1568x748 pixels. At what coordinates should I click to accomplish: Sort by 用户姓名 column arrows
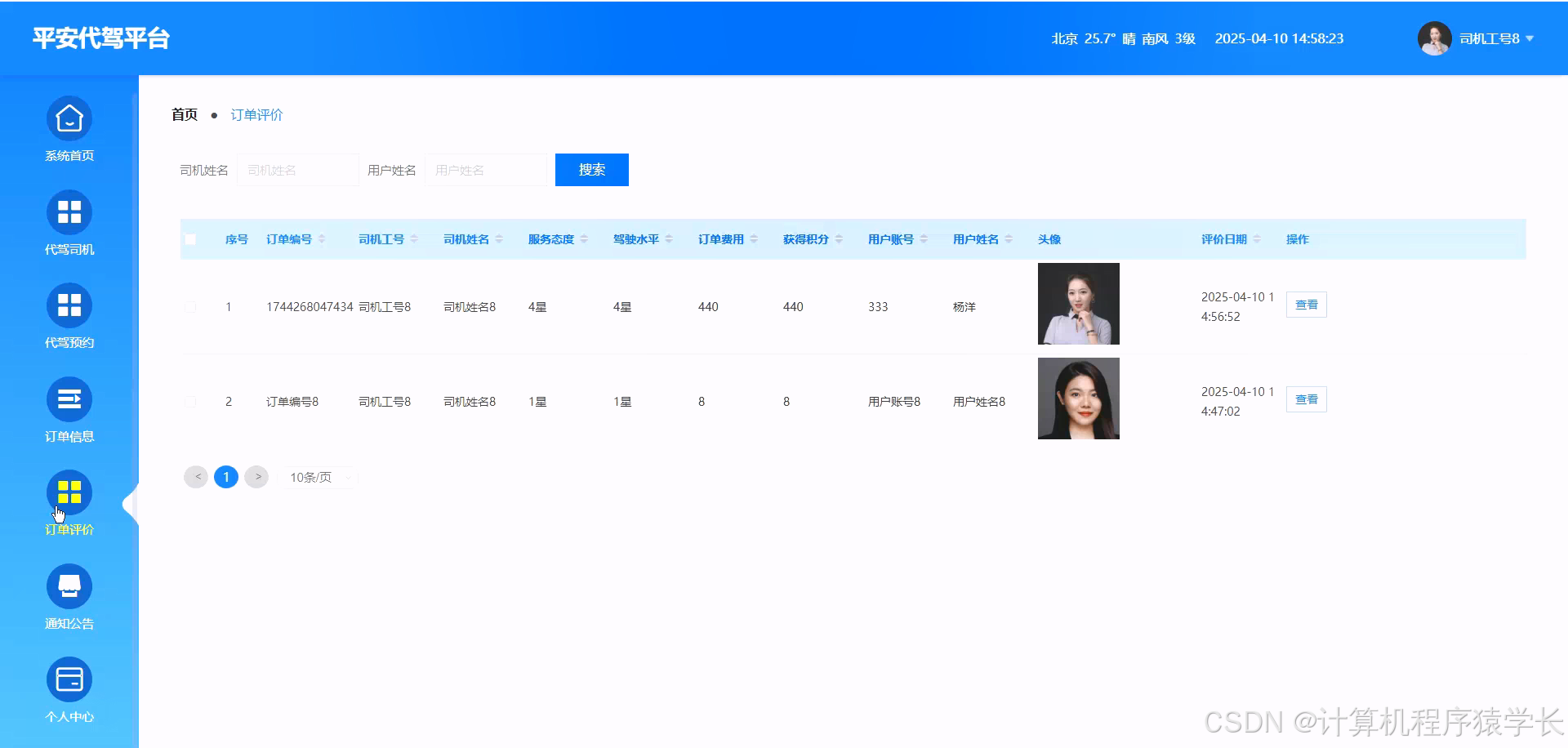click(1009, 239)
